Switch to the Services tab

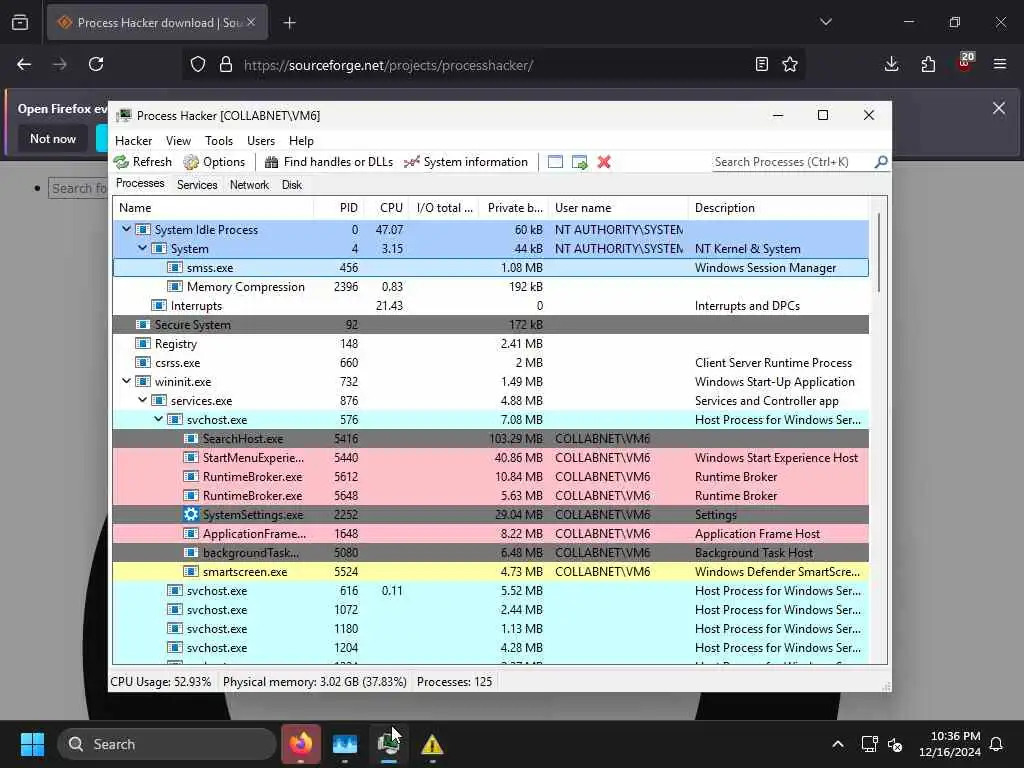[197, 185]
